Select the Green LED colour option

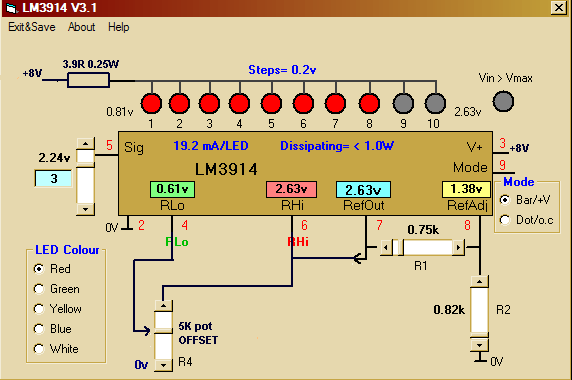pyautogui.click(x=39, y=289)
